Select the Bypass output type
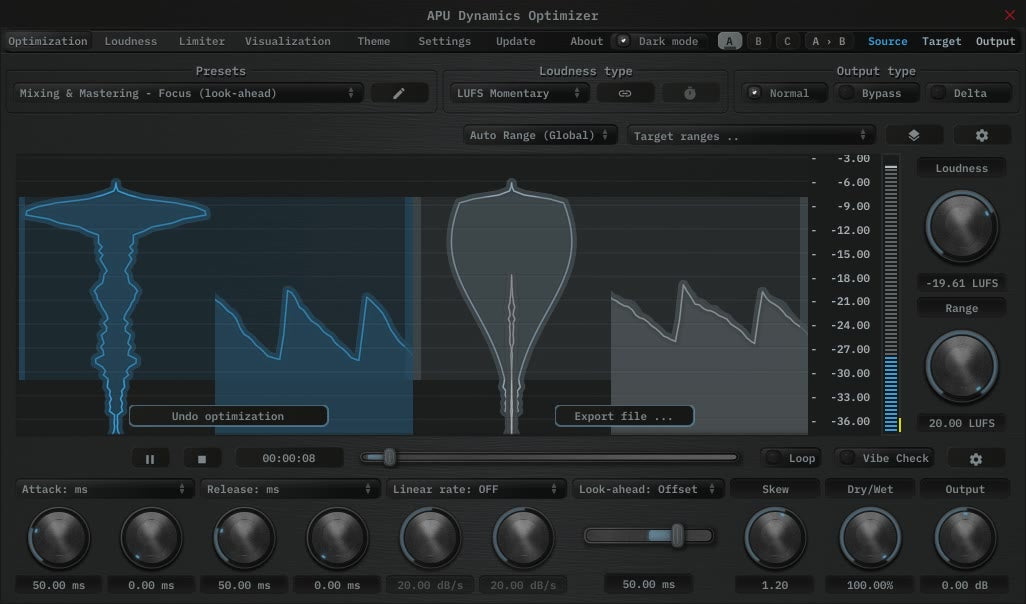 click(877, 93)
